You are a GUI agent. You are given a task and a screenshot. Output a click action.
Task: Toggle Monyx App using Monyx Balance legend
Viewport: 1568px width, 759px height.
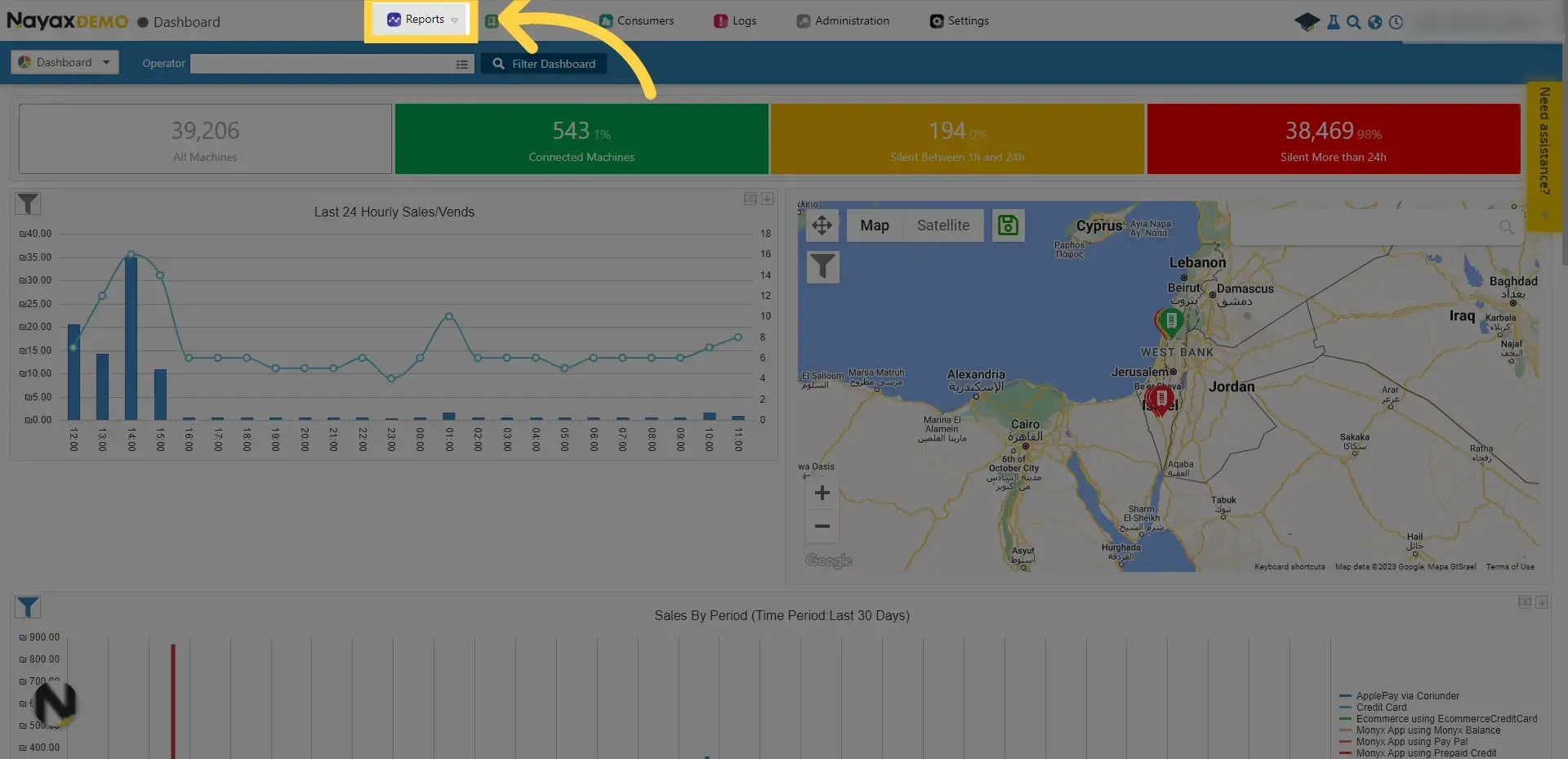point(1420,730)
